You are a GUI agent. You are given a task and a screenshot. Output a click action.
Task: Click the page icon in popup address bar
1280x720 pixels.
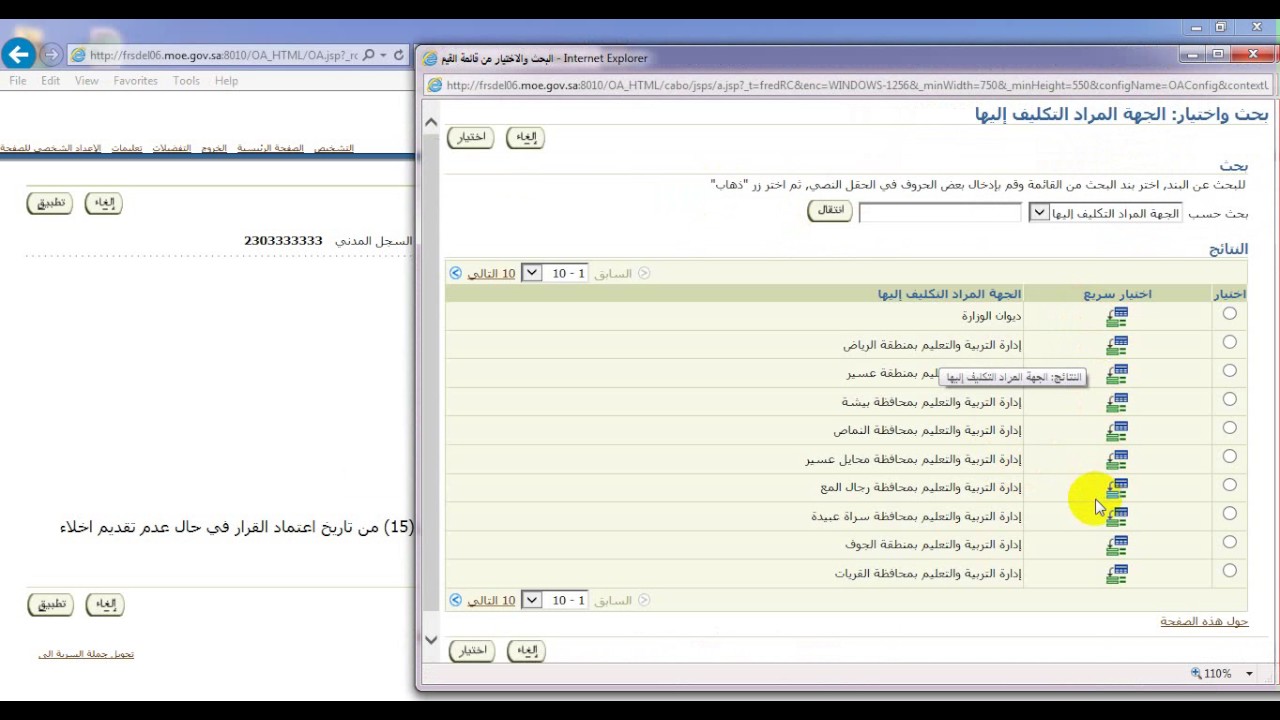point(435,85)
